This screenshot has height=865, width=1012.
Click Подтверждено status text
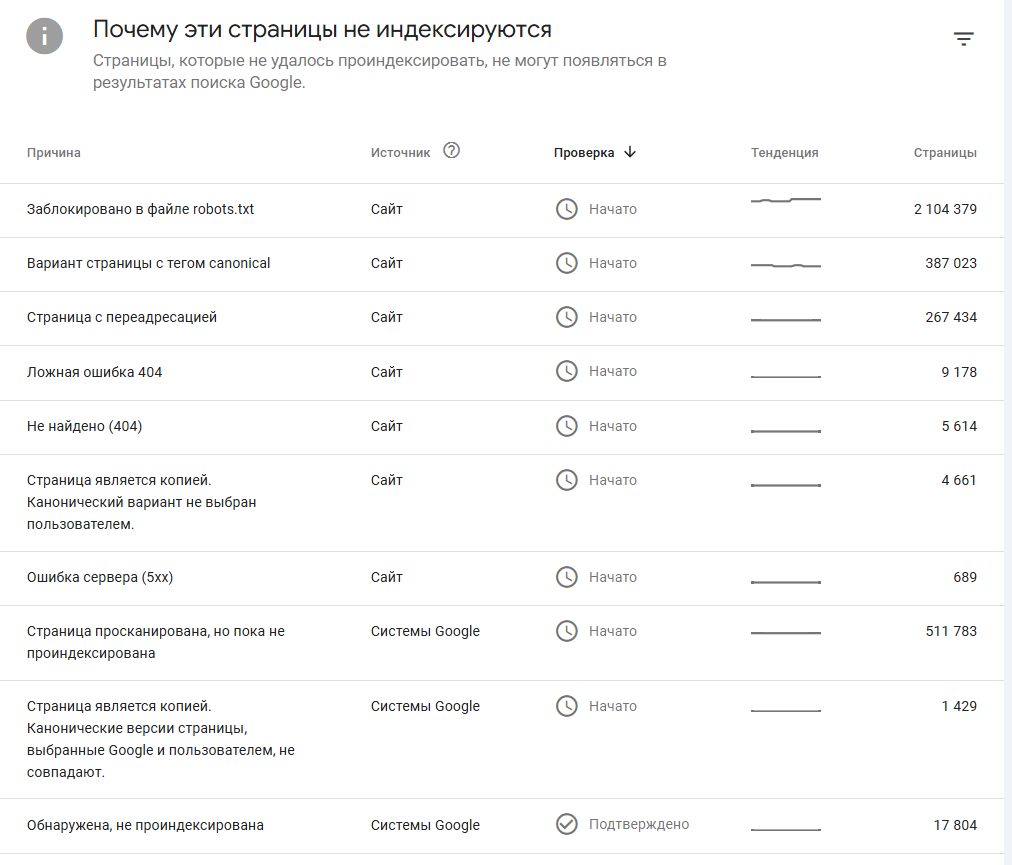coord(639,824)
